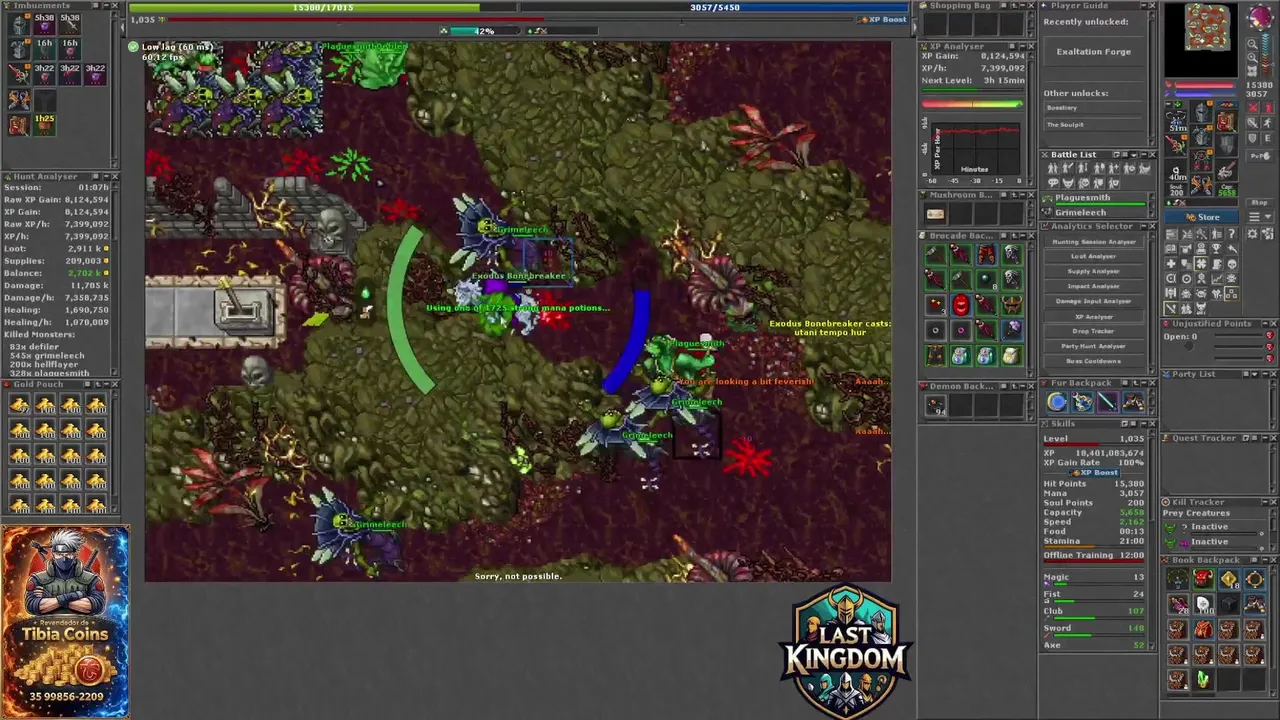Toggle stand-while-fighting mode
The width and height of the screenshot is (1280, 720).
point(1267,107)
